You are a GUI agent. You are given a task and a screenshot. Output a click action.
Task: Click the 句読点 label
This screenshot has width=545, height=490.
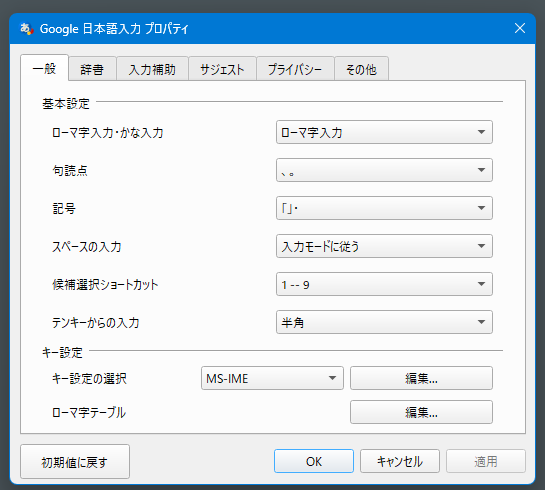(x=70, y=170)
